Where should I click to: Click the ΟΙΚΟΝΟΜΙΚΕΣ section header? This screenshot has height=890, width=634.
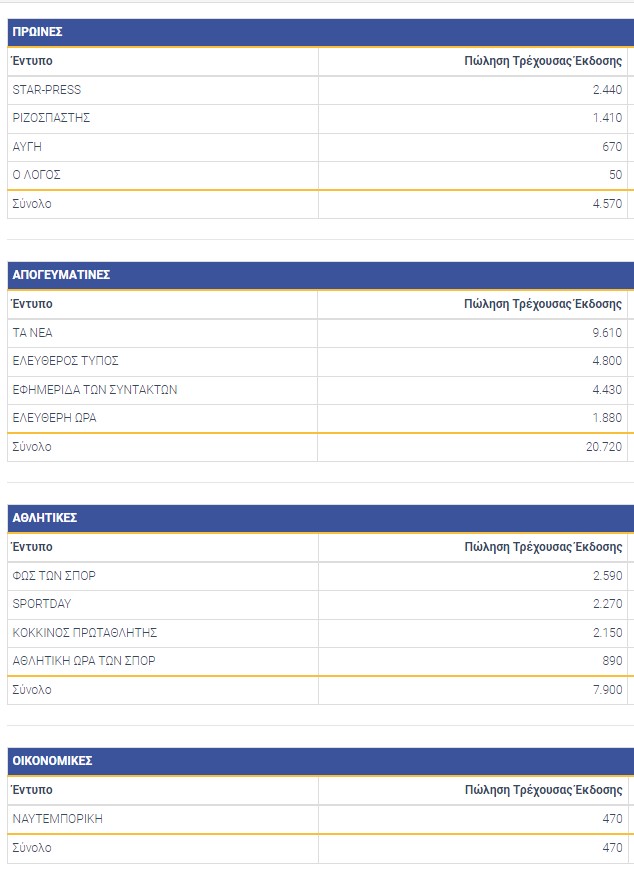52,761
